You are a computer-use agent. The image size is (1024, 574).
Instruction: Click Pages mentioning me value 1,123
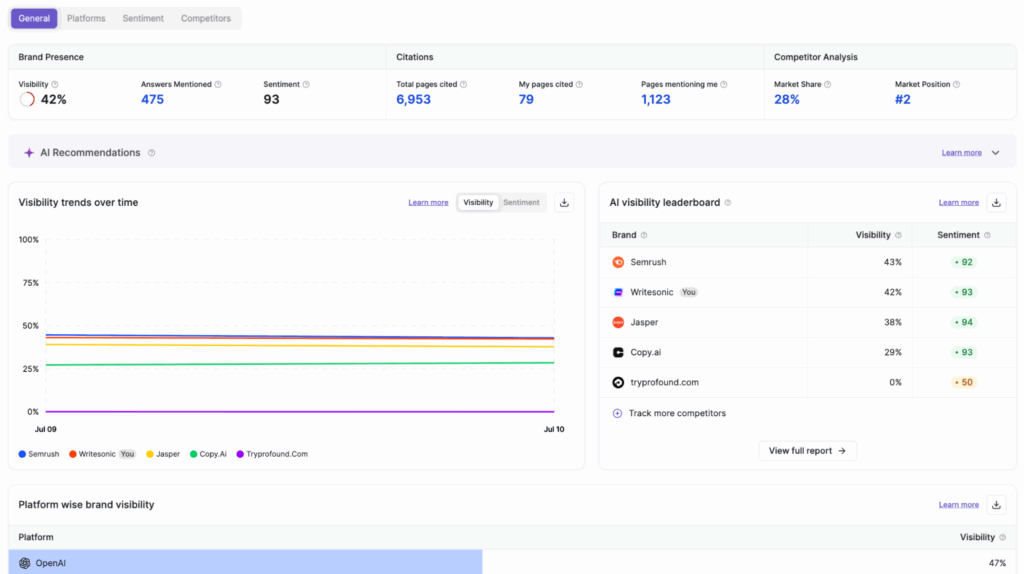click(x=656, y=99)
